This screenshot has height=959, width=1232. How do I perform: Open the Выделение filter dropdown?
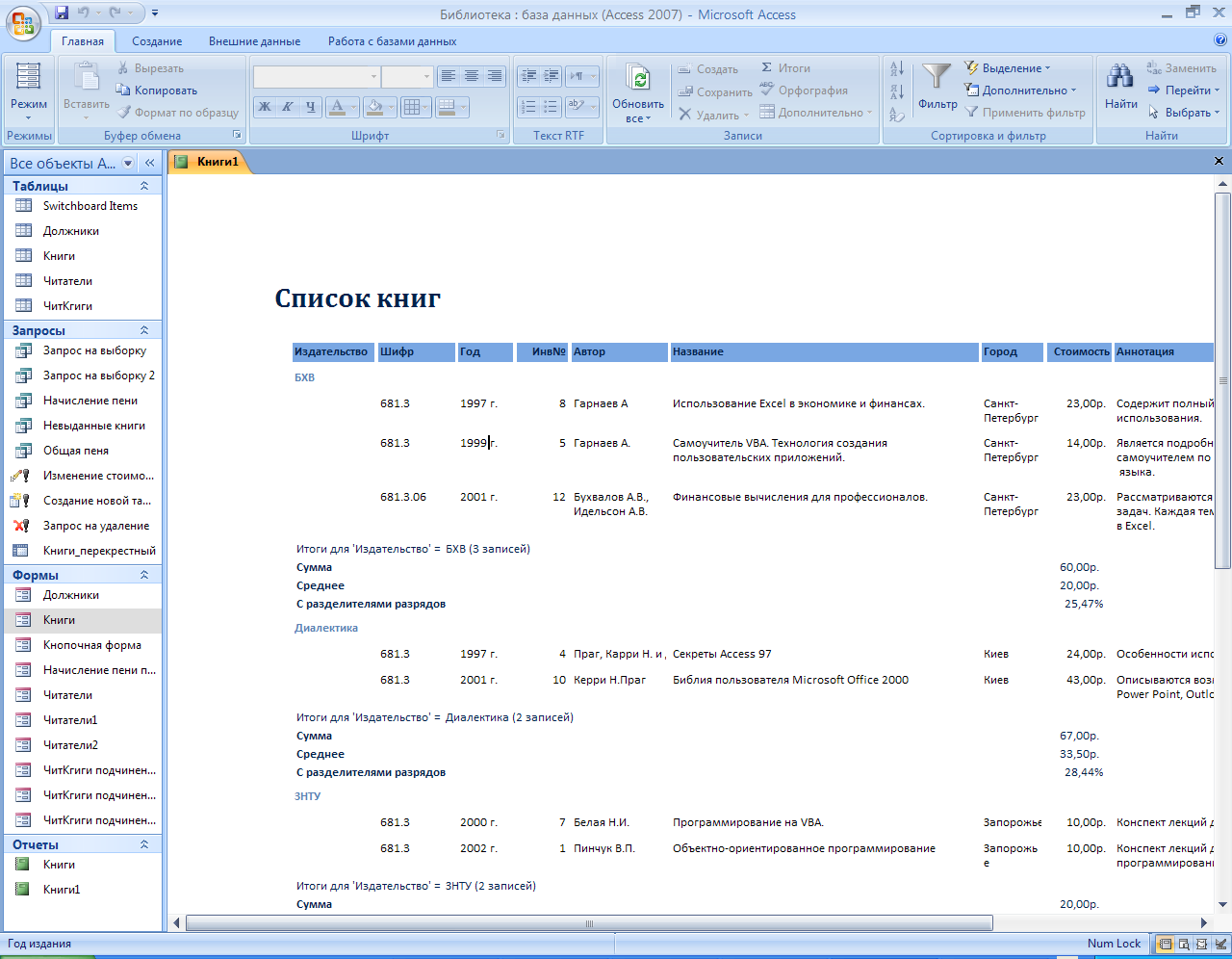pos(1008,68)
